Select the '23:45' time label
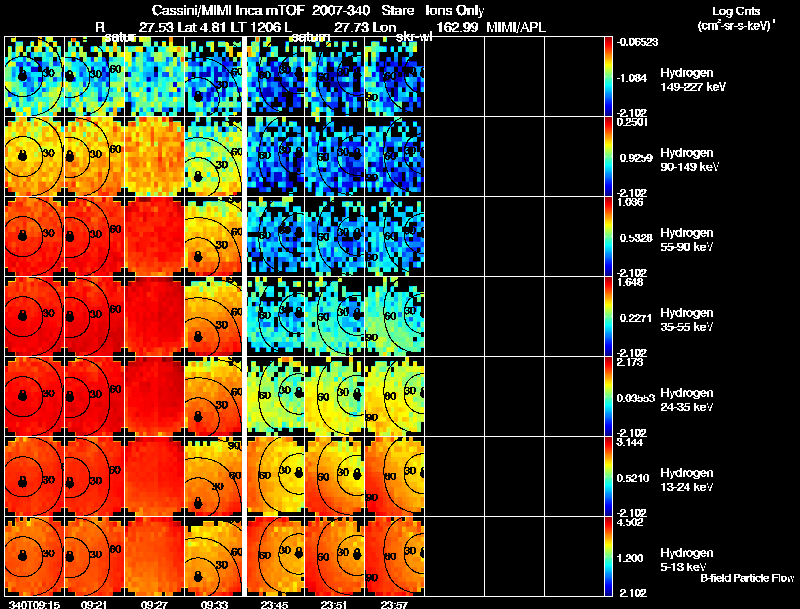The width and height of the screenshot is (800, 609). point(273,604)
